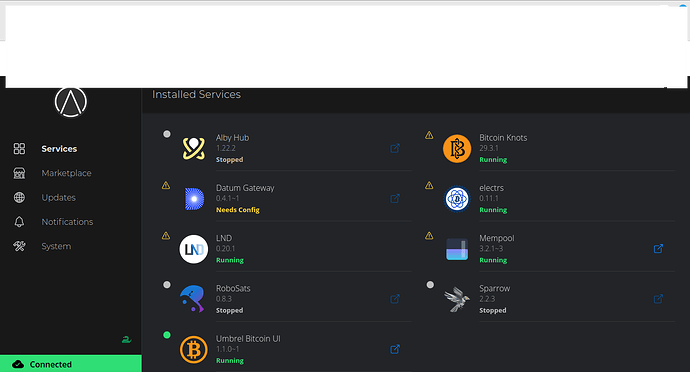
Task: Launch Sparrow external link icon
Action: pyautogui.click(x=658, y=299)
